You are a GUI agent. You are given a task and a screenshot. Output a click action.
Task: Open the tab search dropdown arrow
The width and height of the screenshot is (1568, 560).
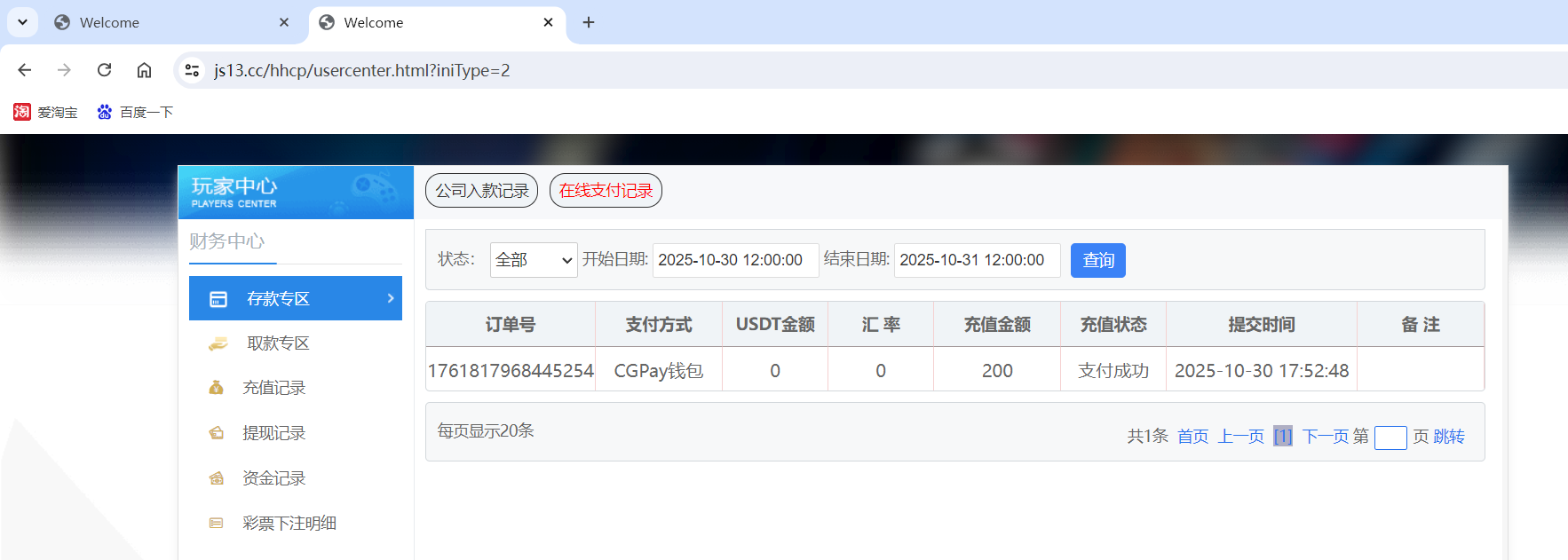pyautogui.click(x=22, y=22)
